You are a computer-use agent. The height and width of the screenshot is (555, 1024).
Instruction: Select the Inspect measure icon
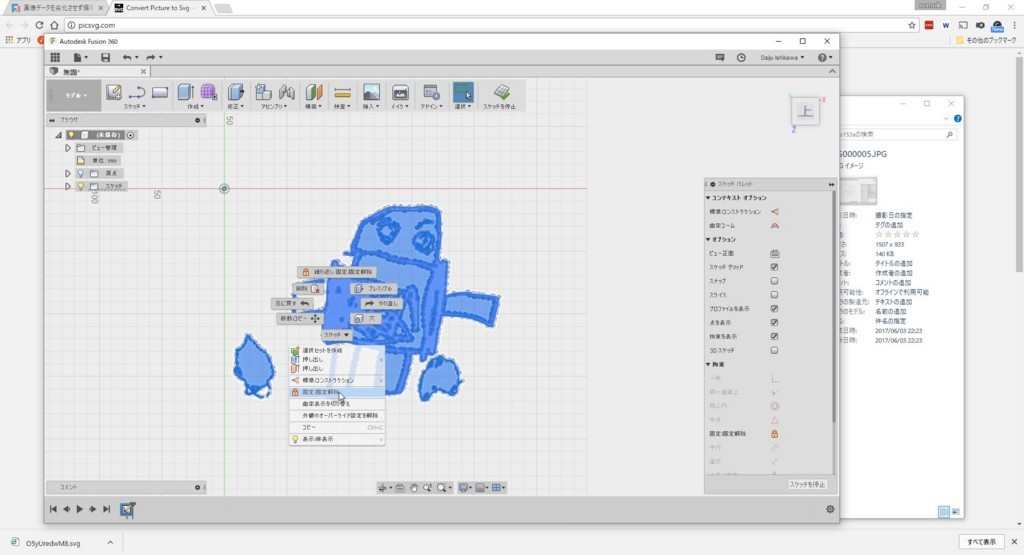(x=342, y=92)
